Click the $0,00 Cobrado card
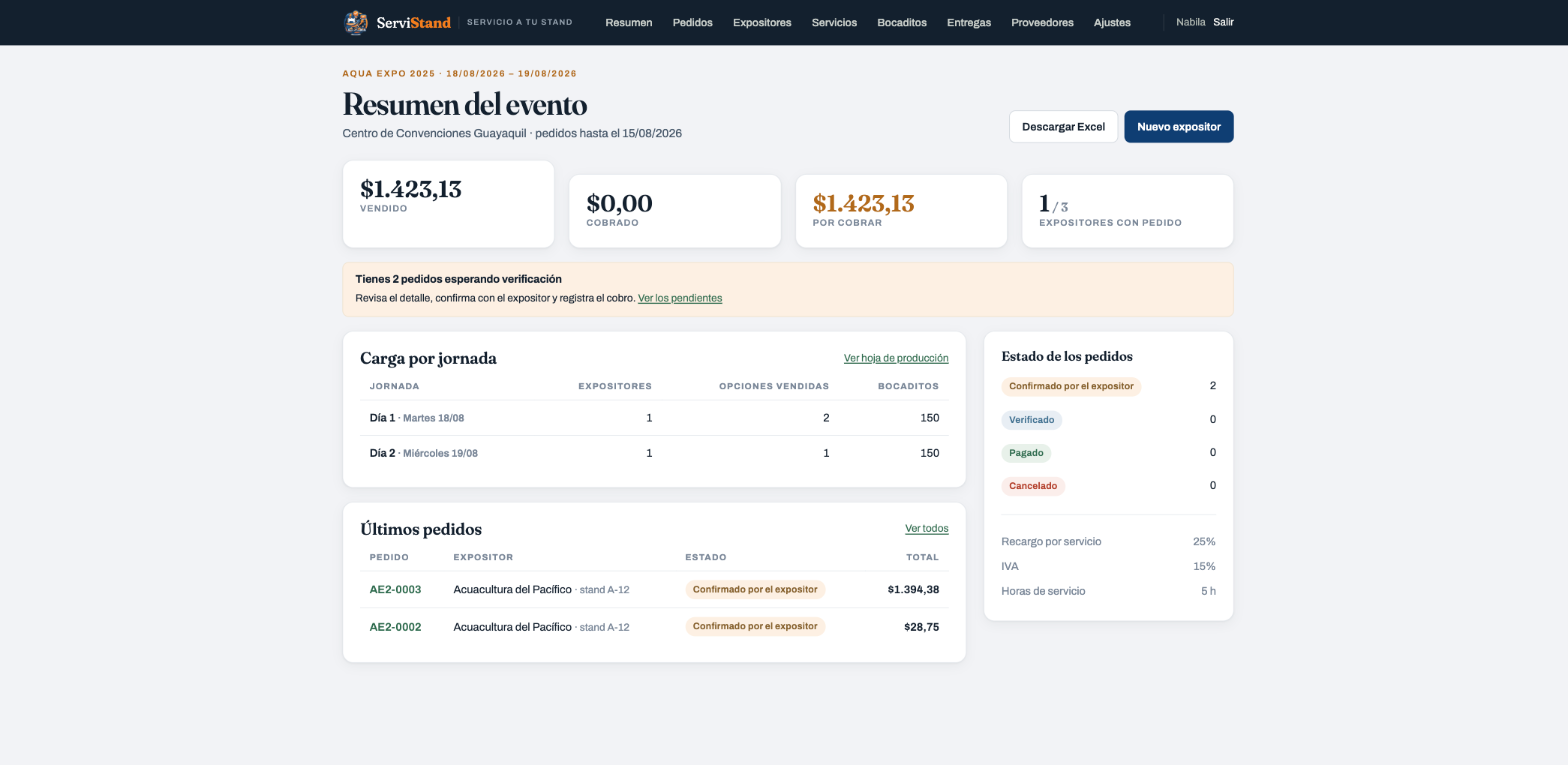 (x=675, y=211)
